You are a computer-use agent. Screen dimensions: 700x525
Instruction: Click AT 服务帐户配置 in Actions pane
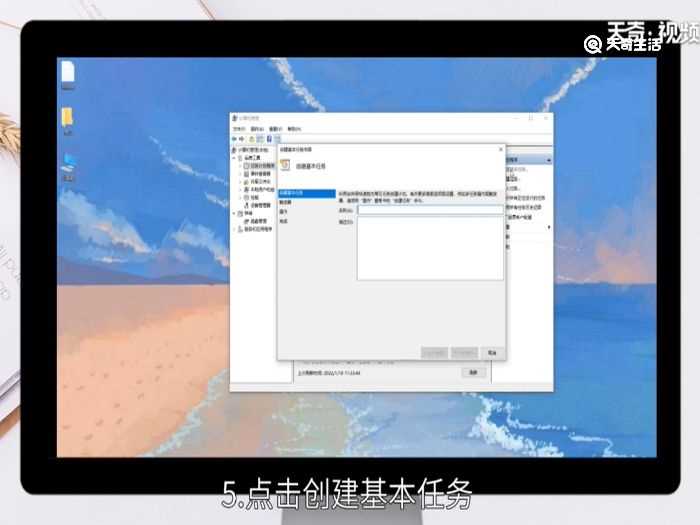(519, 217)
